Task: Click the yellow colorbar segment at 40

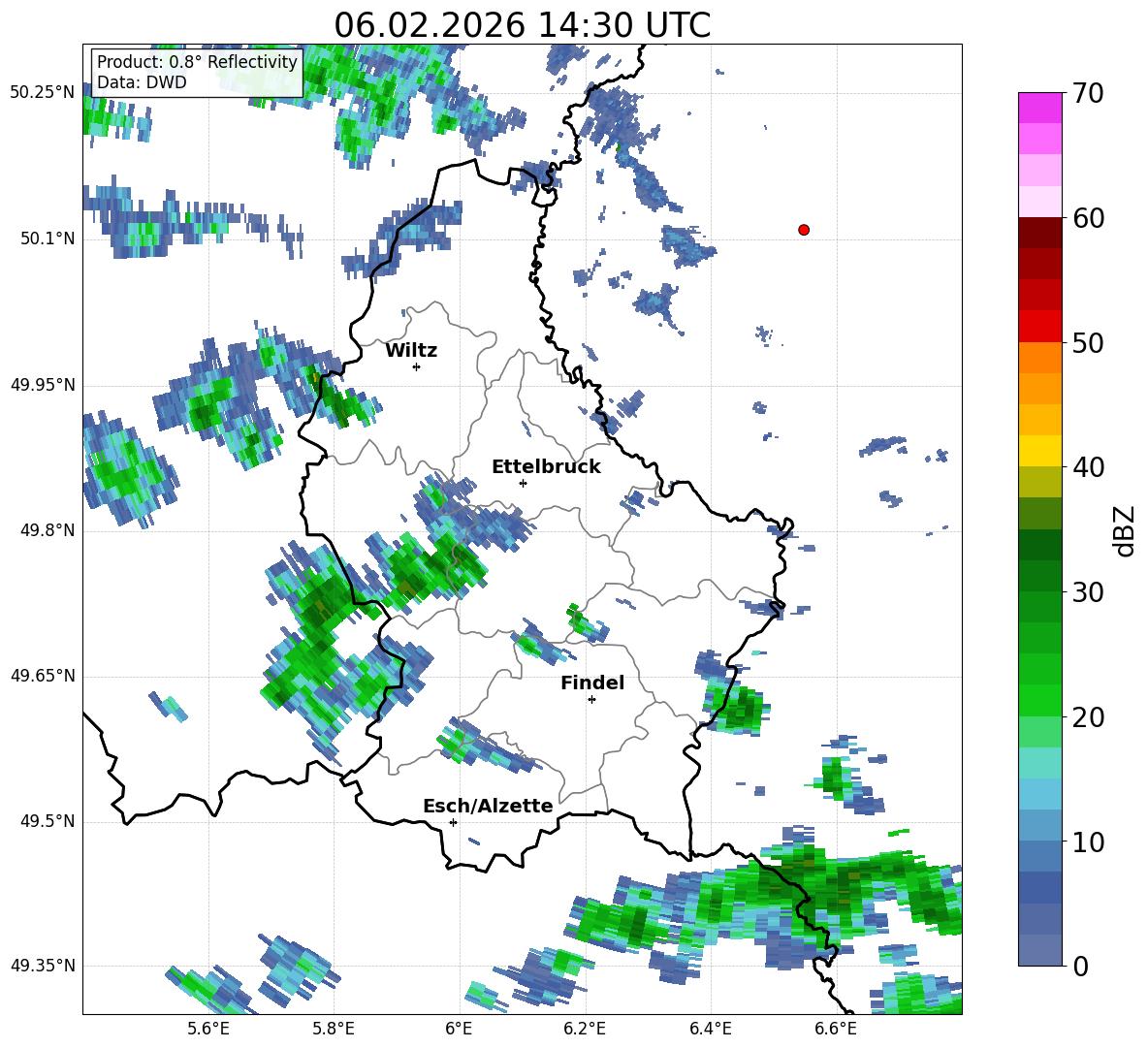Action: (1039, 452)
